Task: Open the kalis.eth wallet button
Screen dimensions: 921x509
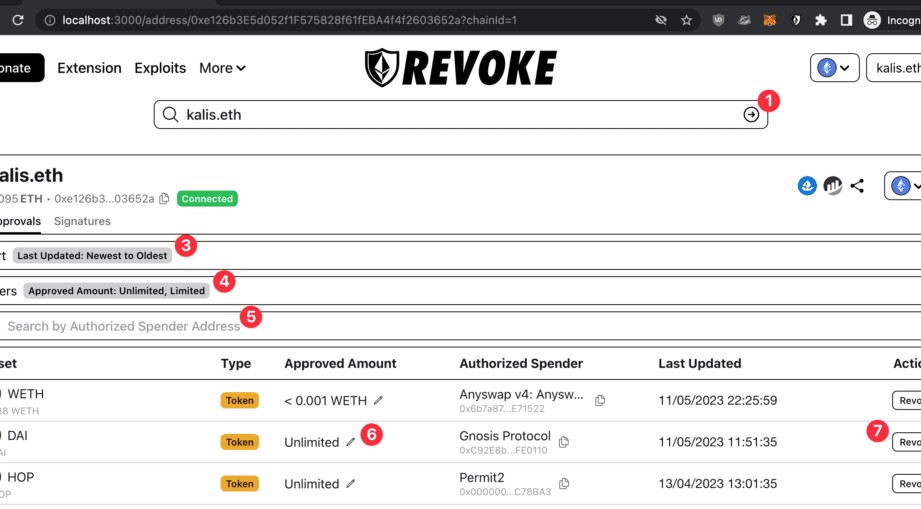Action: click(x=894, y=68)
